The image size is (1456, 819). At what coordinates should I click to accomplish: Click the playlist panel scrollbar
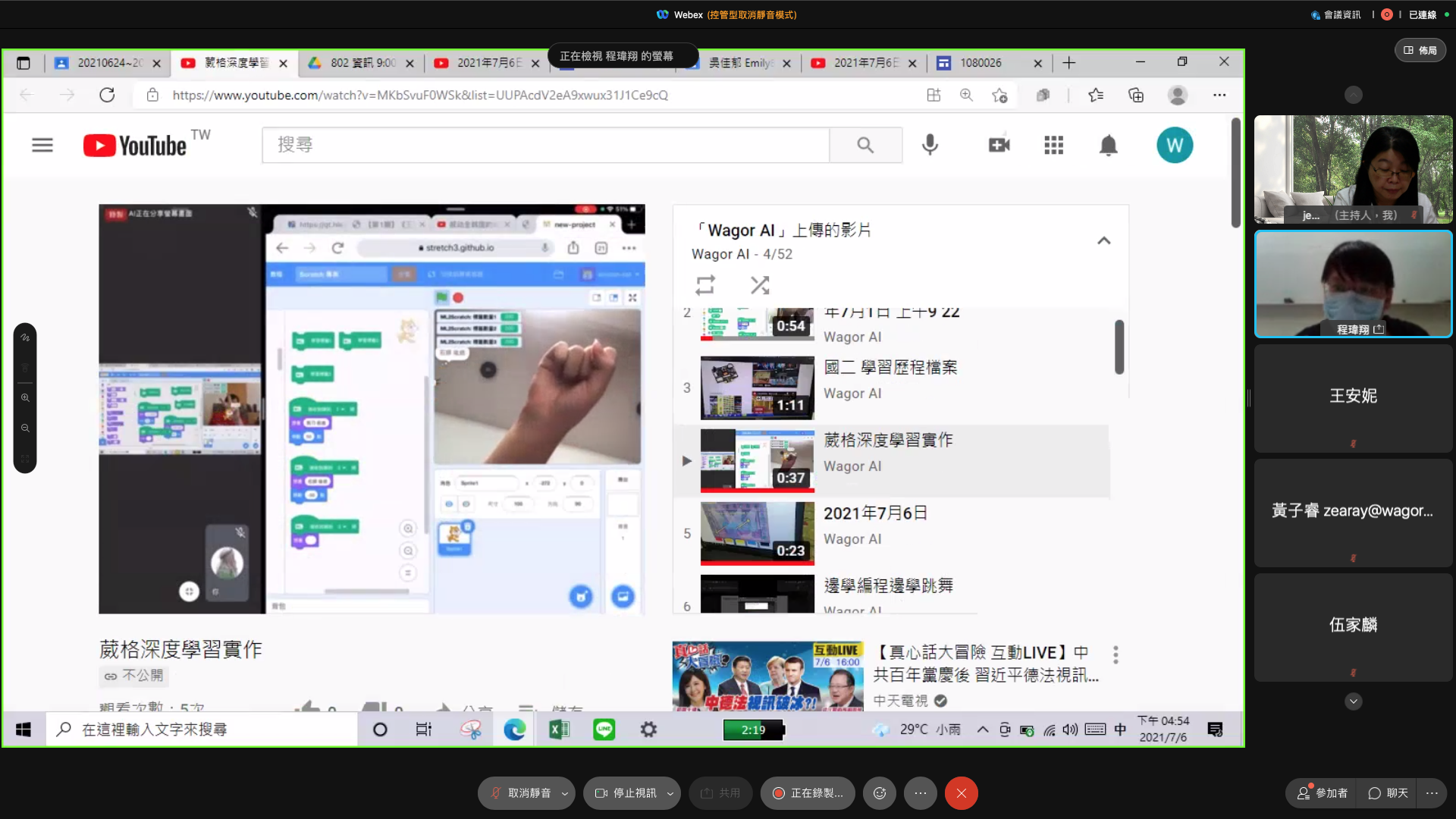[x=1119, y=347]
